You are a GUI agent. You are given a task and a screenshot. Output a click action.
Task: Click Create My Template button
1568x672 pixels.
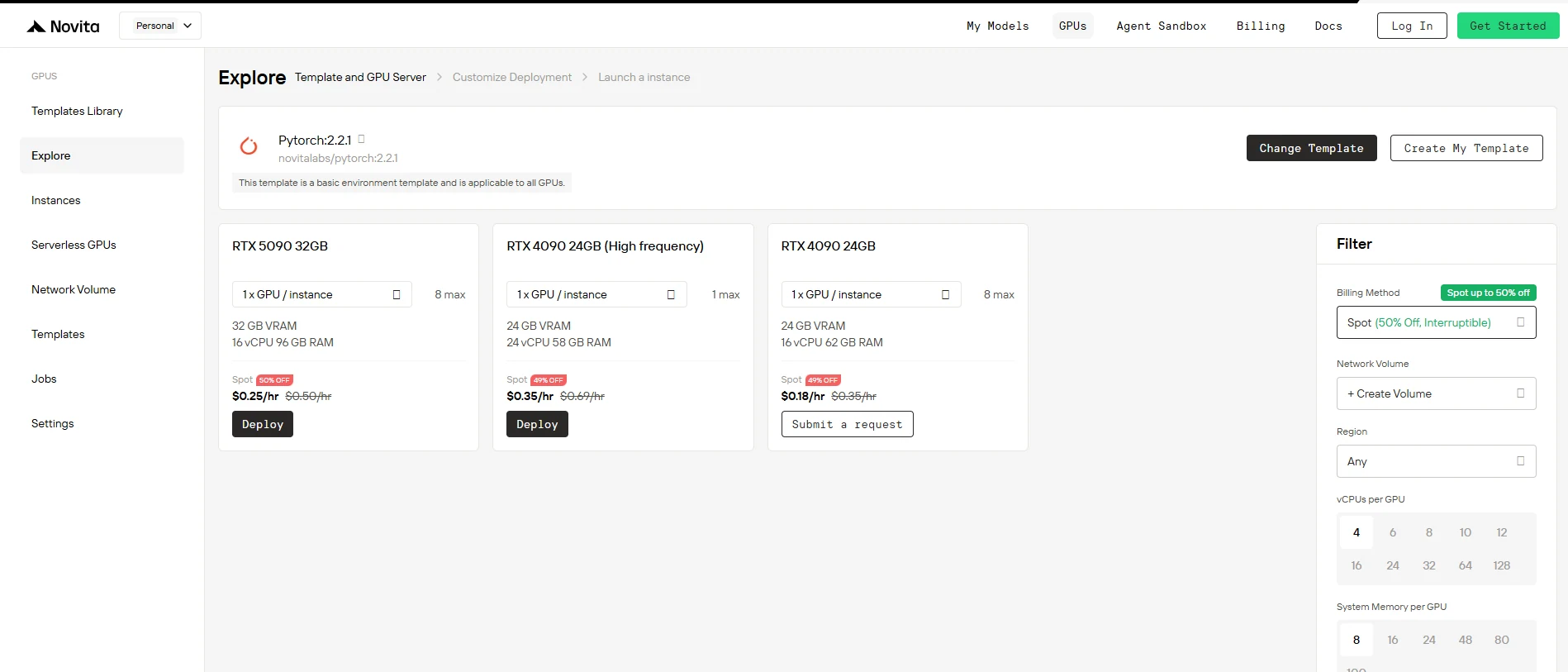coord(1466,148)
